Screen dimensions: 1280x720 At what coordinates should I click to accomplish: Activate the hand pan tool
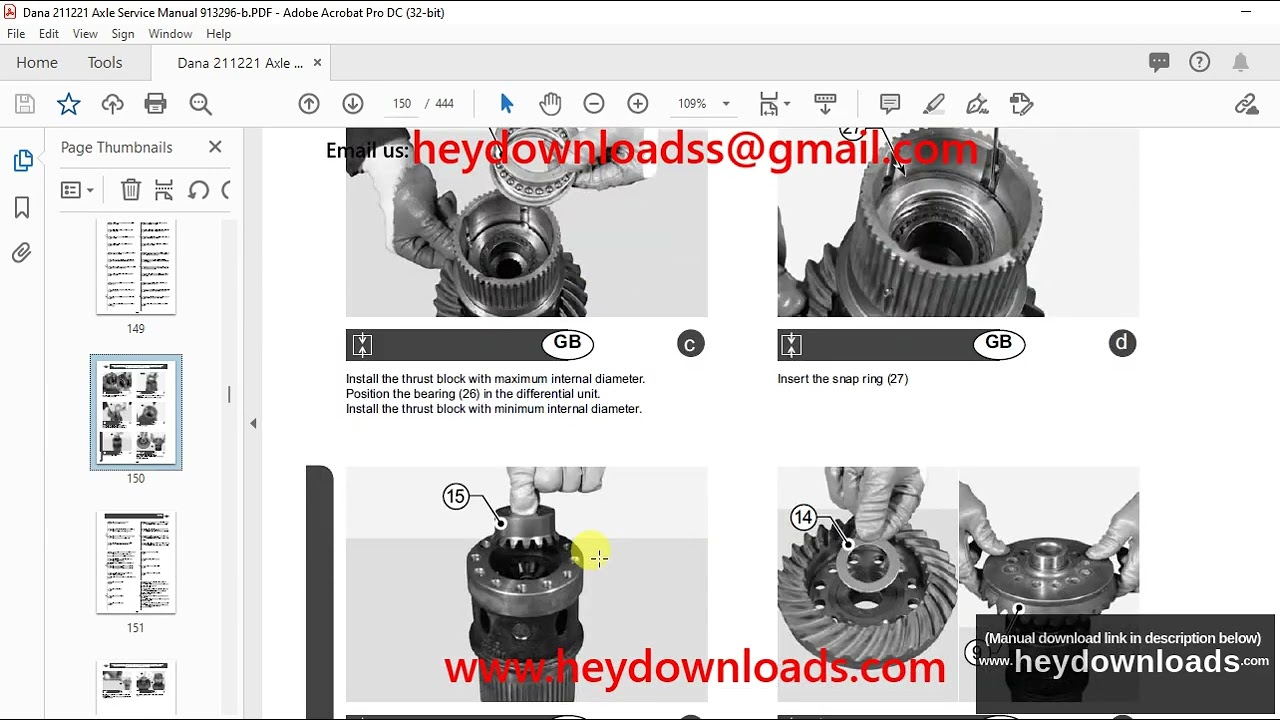550,104
